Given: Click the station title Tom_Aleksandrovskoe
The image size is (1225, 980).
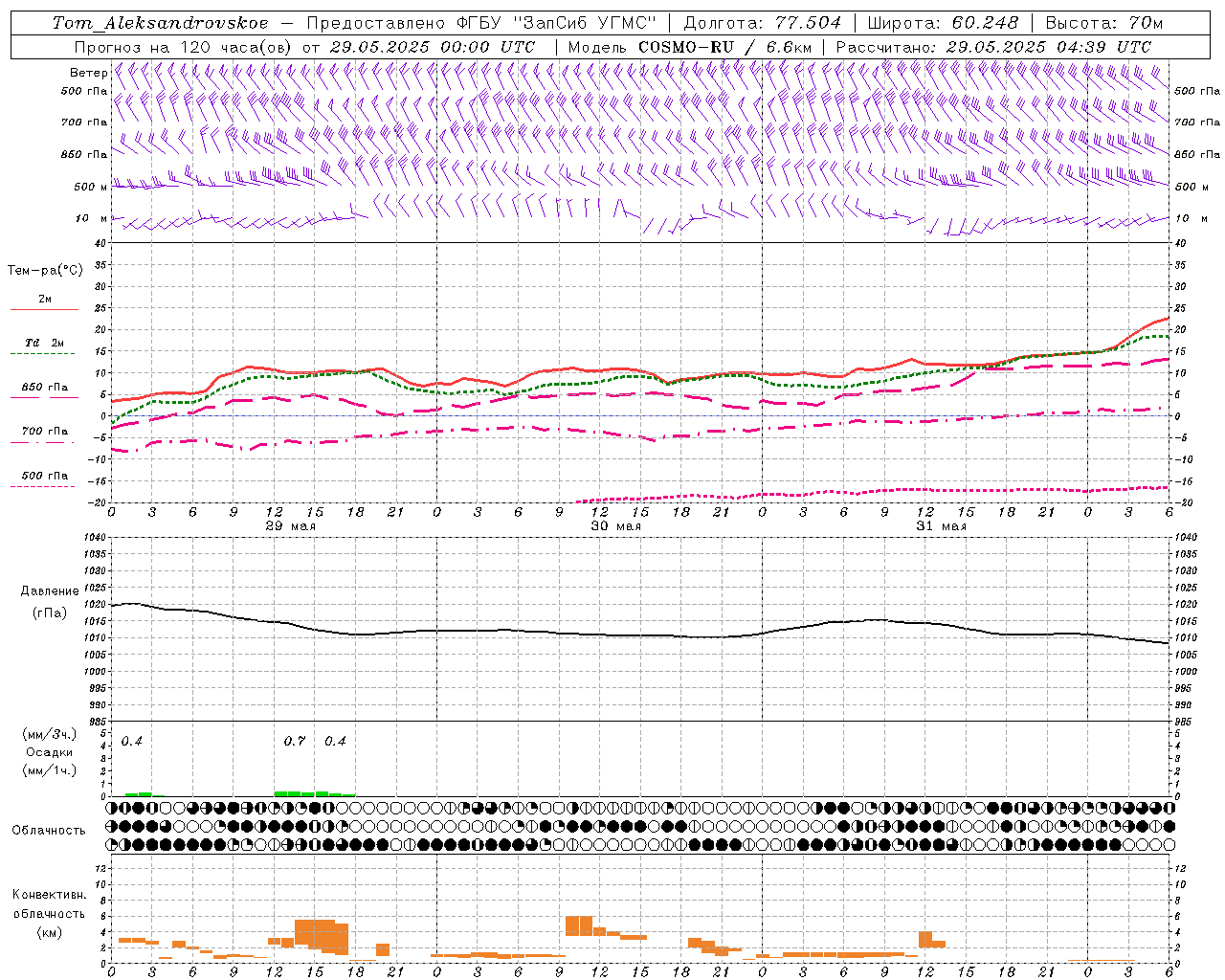Looking at the screenshot, I should (x=161, y=23).
